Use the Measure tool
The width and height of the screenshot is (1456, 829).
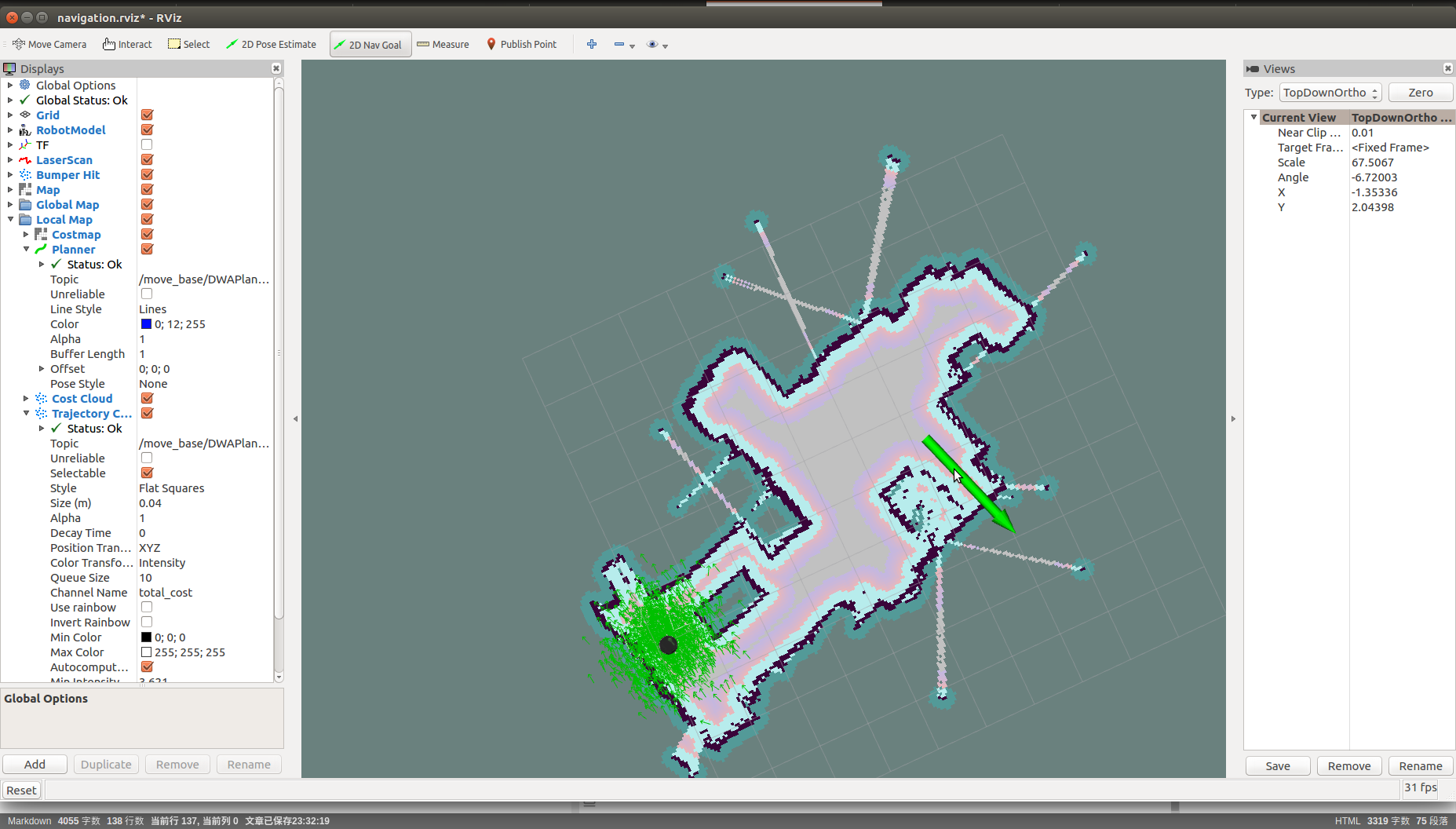coord(443,45)
